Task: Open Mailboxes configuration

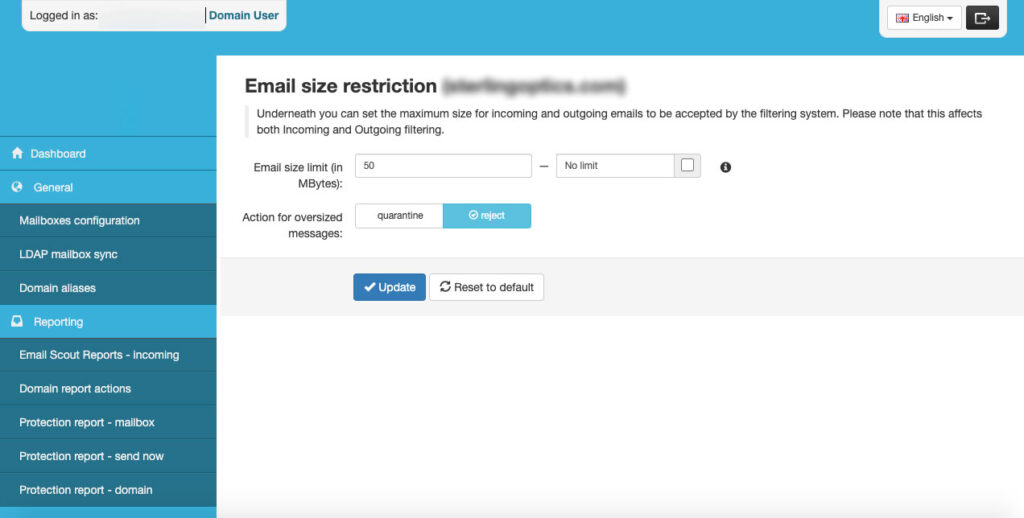Action: pyautogui.click(x=108, y=220)
